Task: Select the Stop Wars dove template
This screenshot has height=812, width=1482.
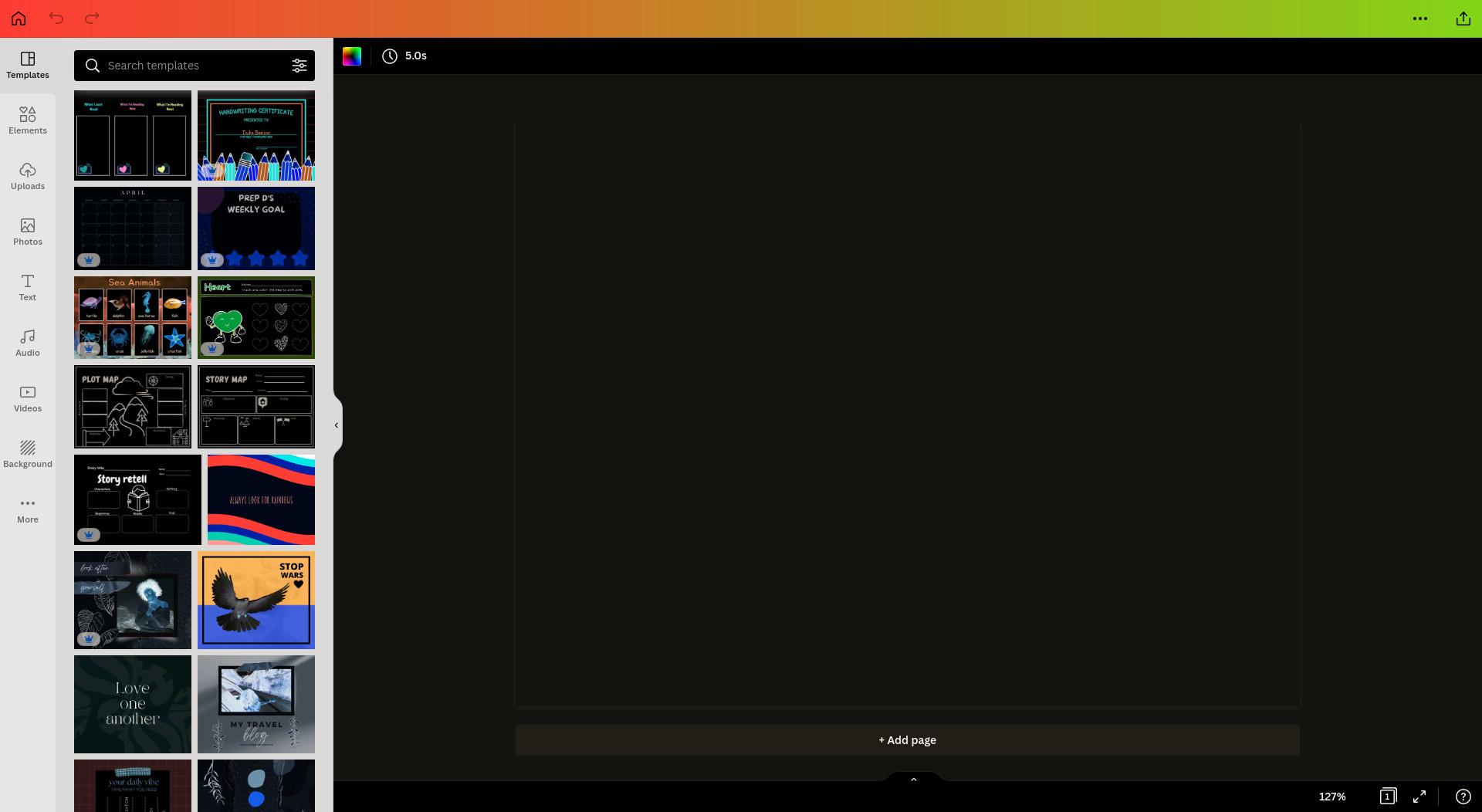Action: pyautogui.click(x=256, y=600)
